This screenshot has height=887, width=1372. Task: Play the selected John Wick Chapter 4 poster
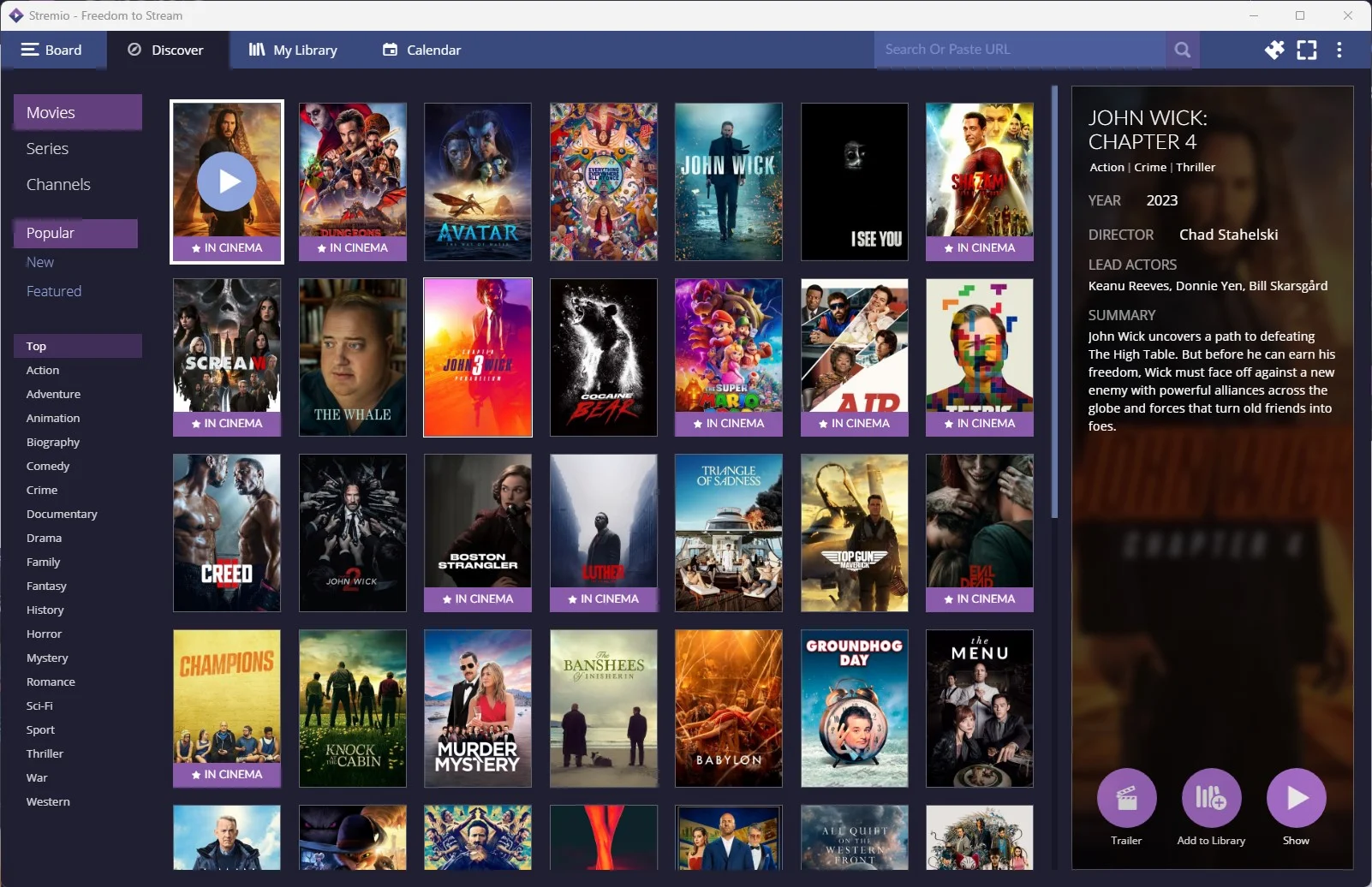point(227,182)
